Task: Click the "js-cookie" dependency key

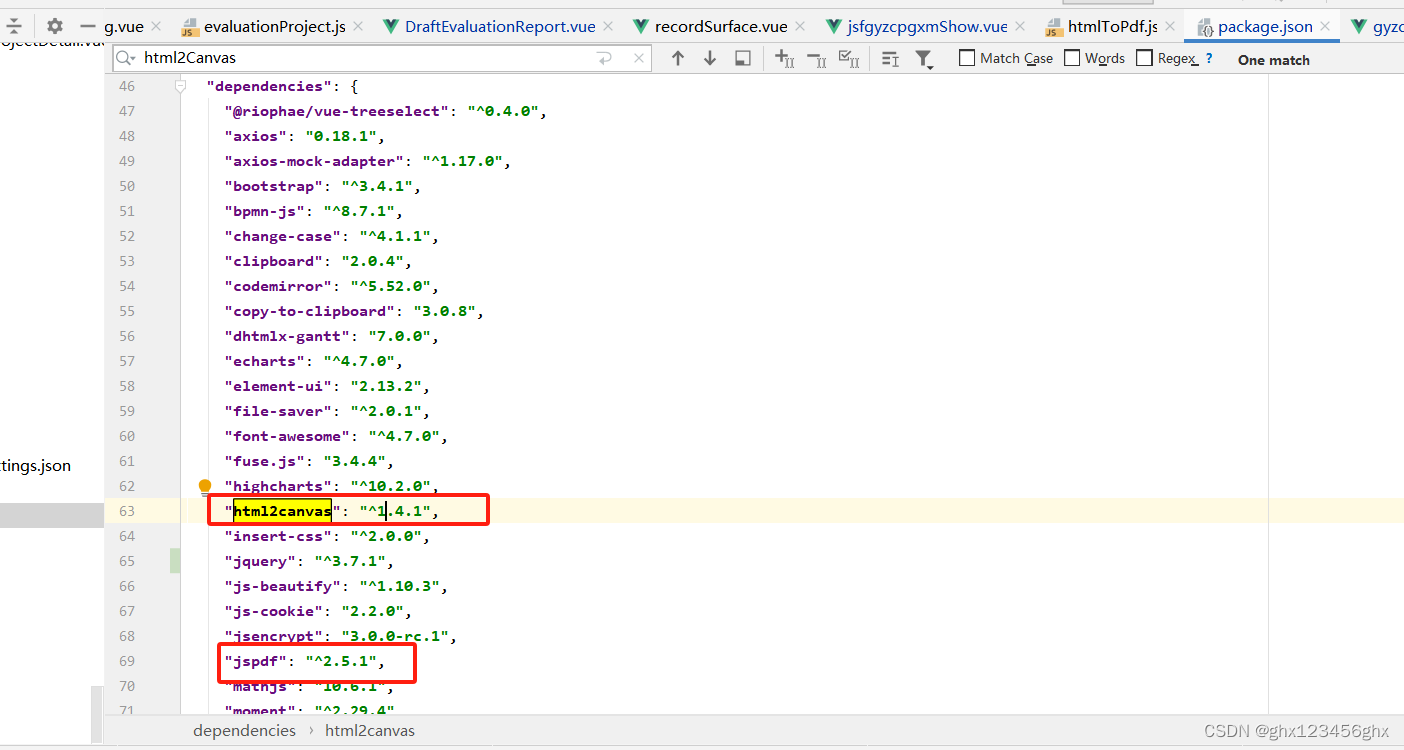Action: coord(274,611)
